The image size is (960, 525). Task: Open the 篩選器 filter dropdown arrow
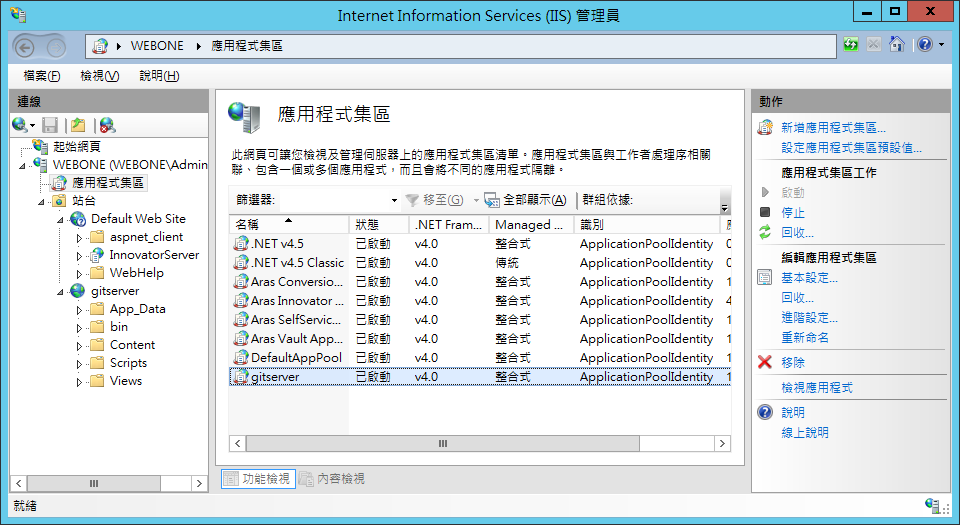(394, 200)
